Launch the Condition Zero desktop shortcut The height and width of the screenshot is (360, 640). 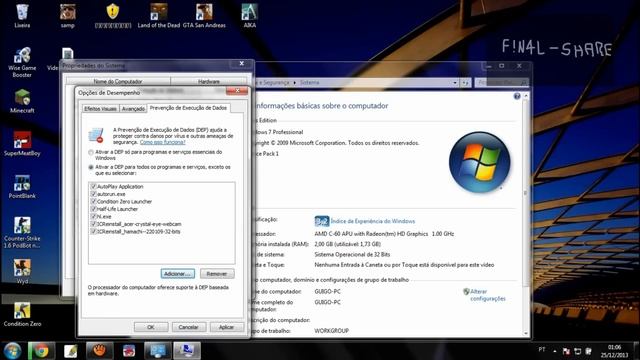pyautogui.click(x=22, y=314)
